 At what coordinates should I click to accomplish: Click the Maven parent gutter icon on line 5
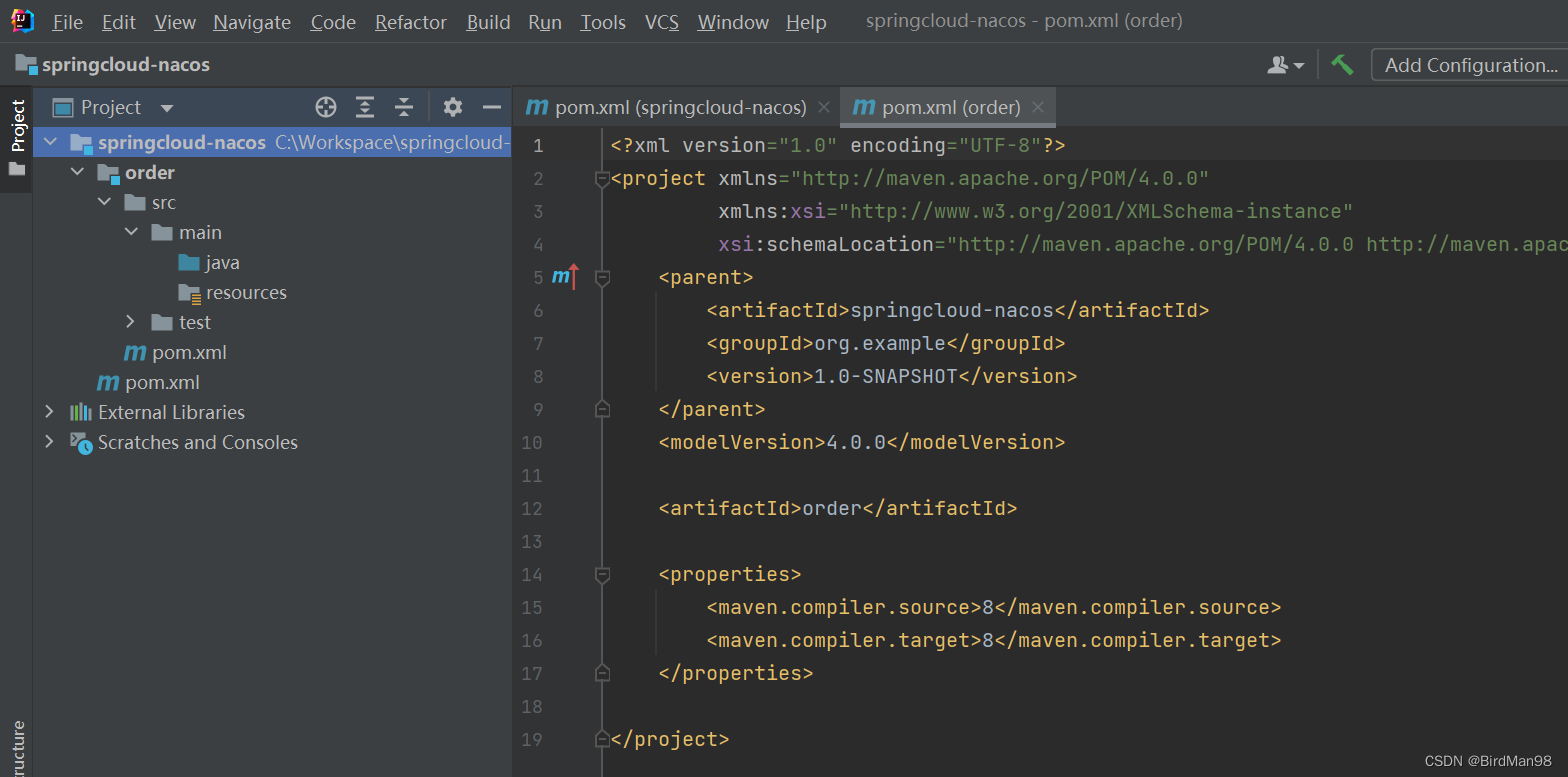pyautogui.click(x=565, y=277)
